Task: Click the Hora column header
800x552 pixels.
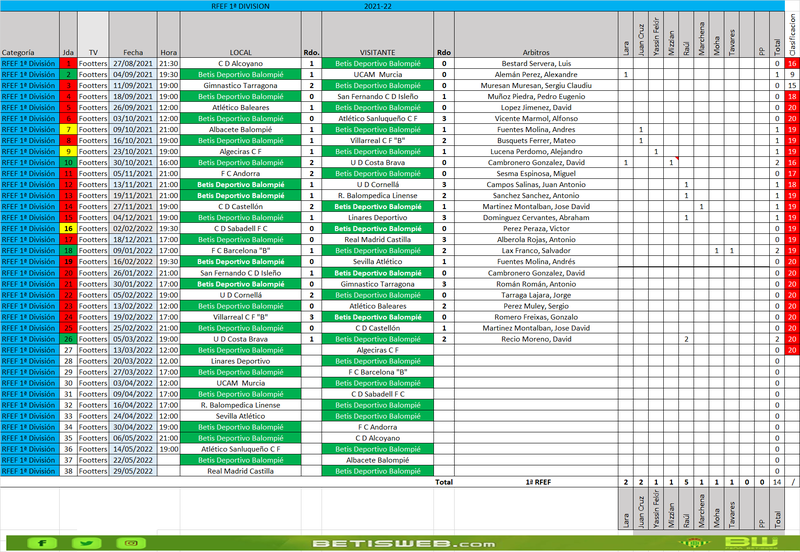Action: (168, 34)
